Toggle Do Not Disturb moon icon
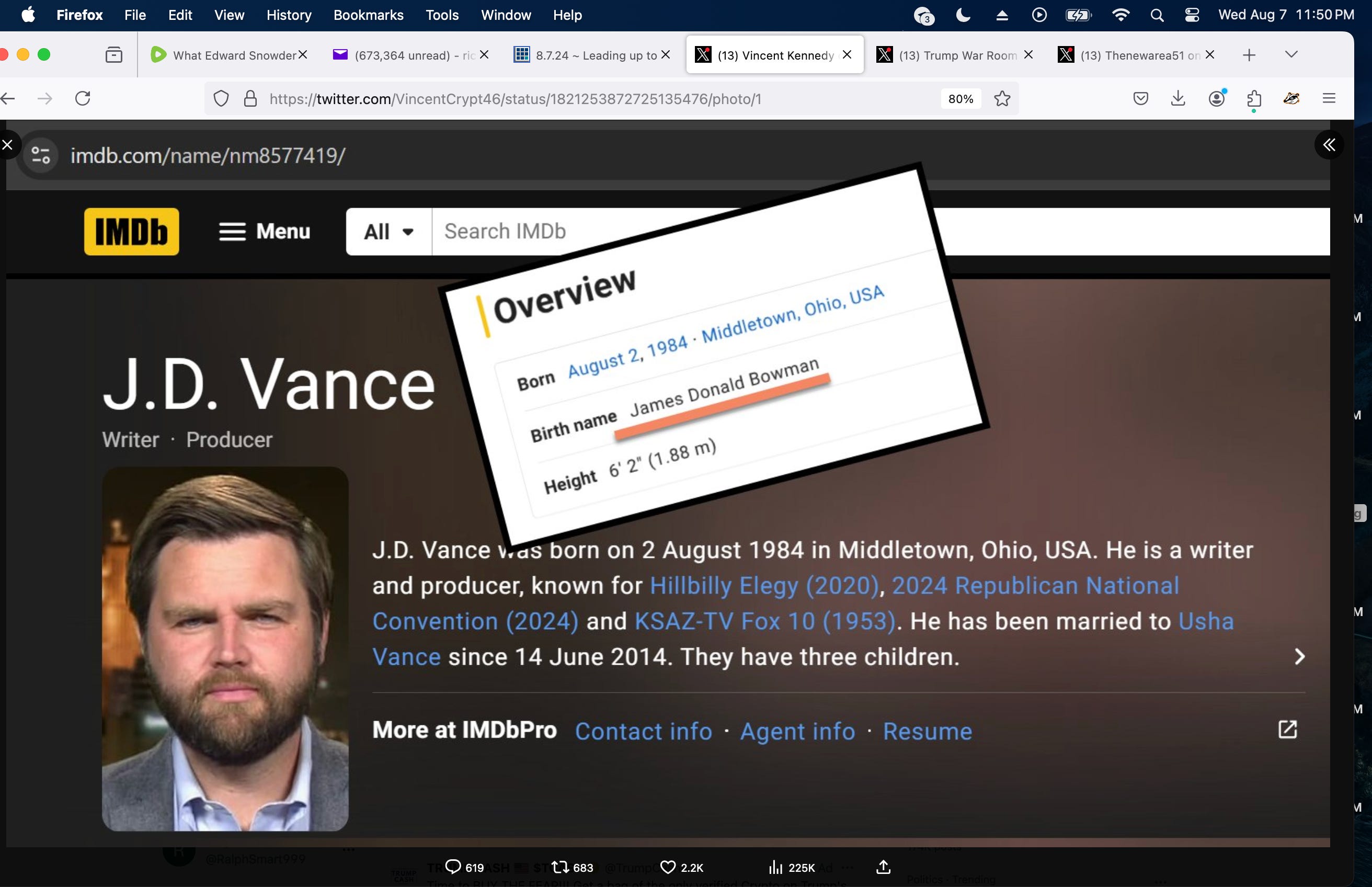Screen dimensions: 1372x887 tap(963, 15)
